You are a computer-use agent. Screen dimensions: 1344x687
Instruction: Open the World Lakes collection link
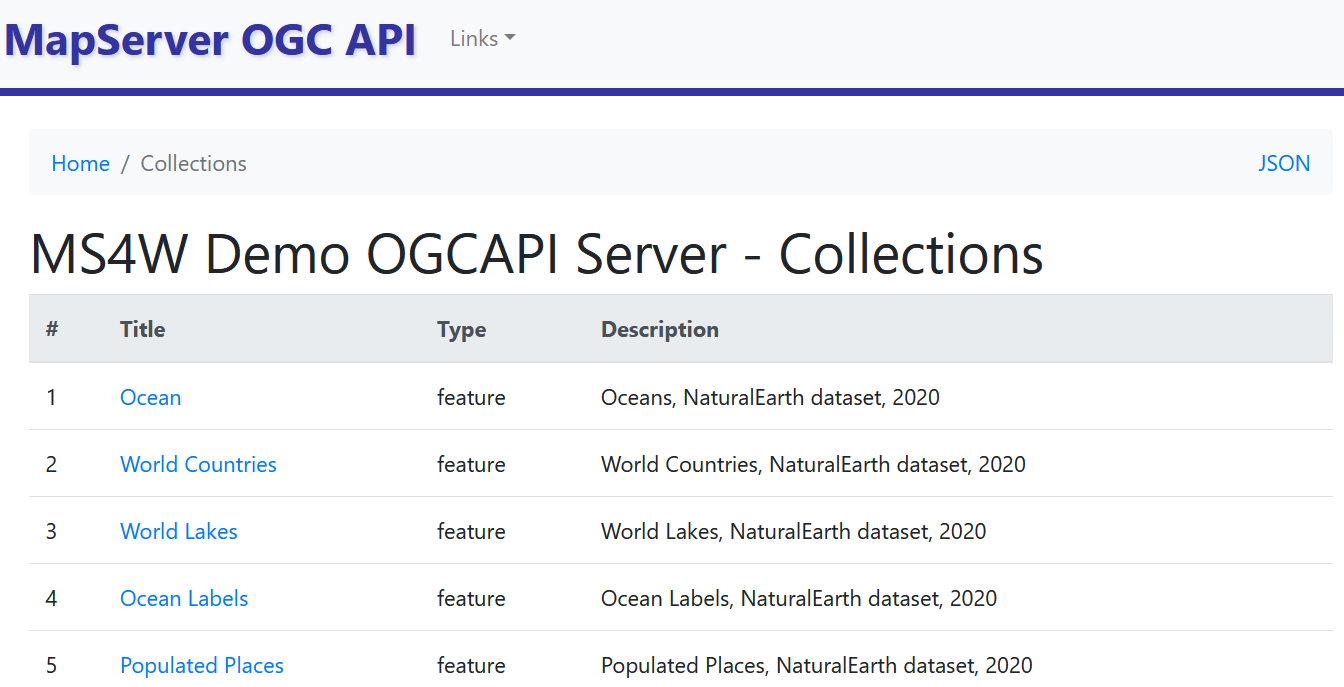179,532
